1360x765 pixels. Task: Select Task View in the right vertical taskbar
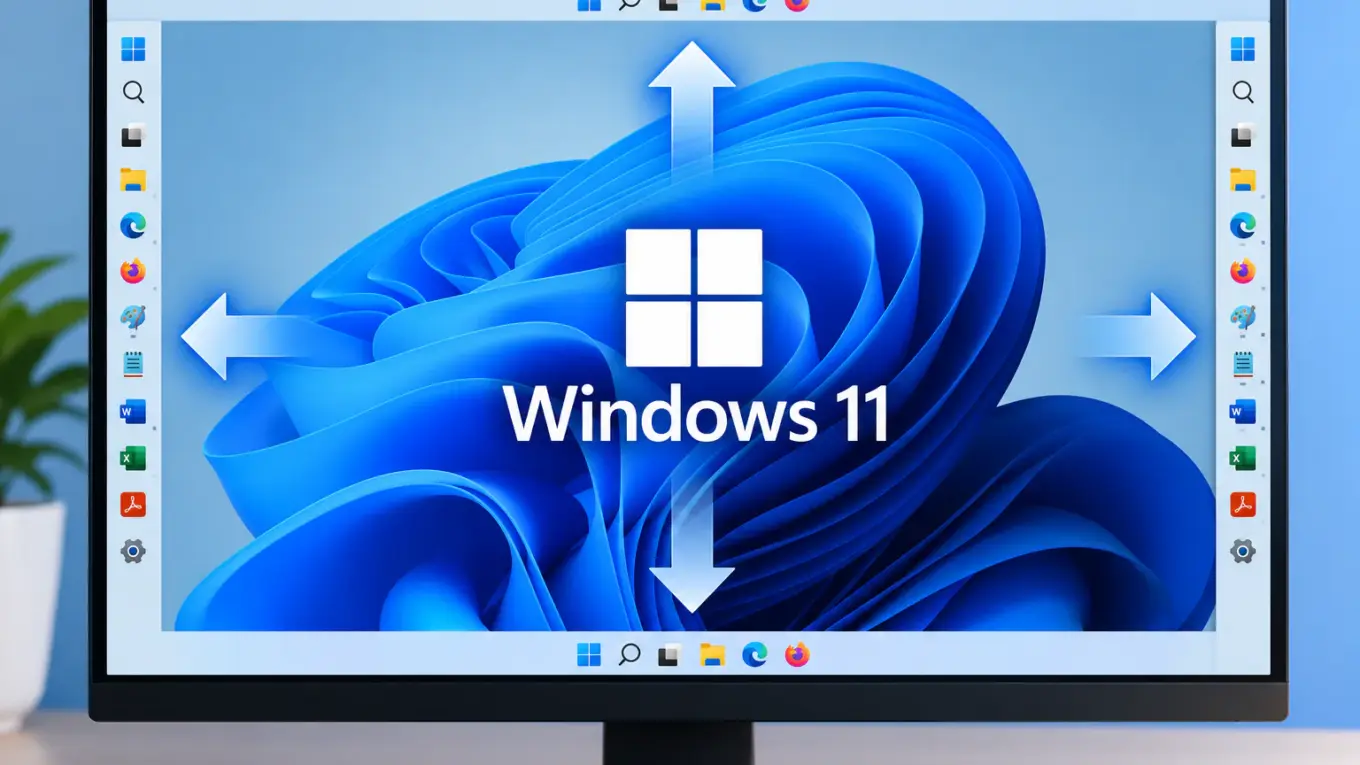1243,136
